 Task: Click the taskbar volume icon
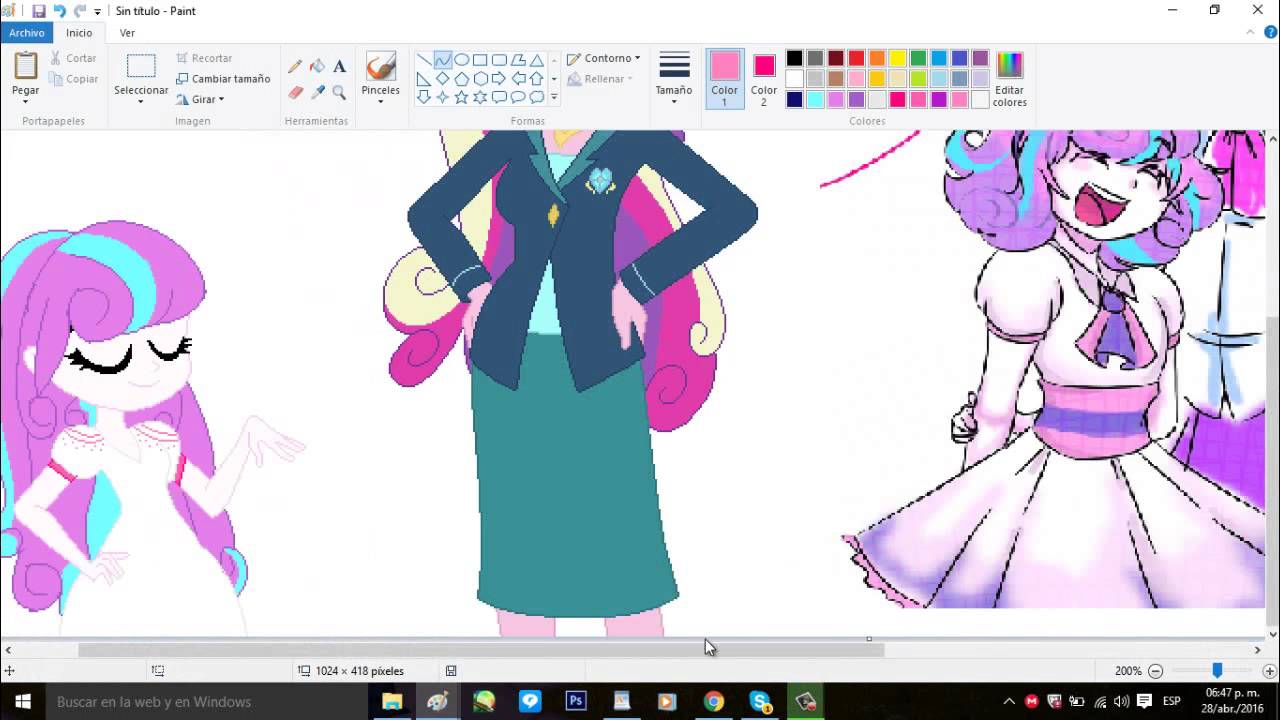pos(1122,701)
